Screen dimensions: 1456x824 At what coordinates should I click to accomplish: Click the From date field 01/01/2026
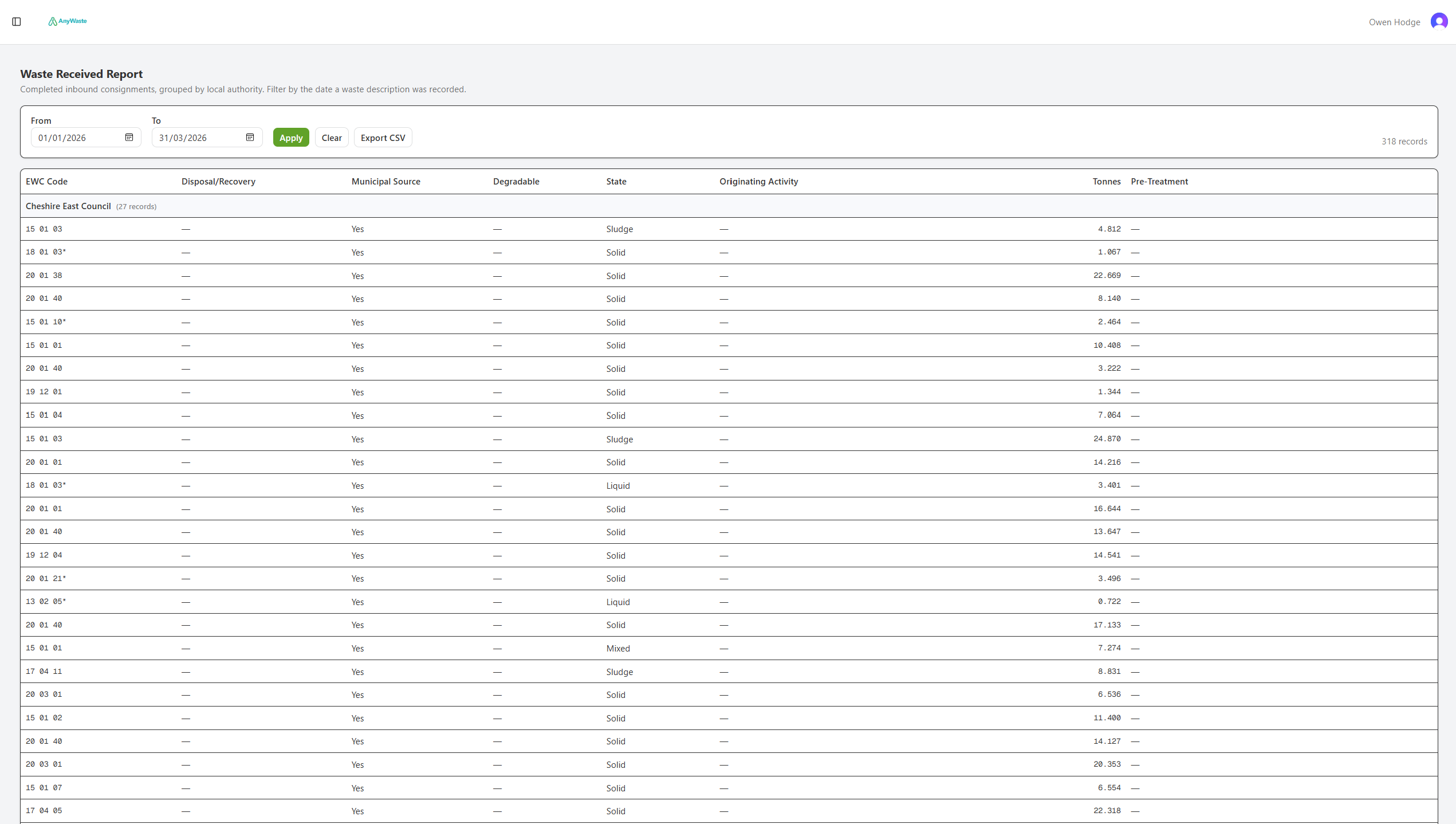(x=86, y=138)
